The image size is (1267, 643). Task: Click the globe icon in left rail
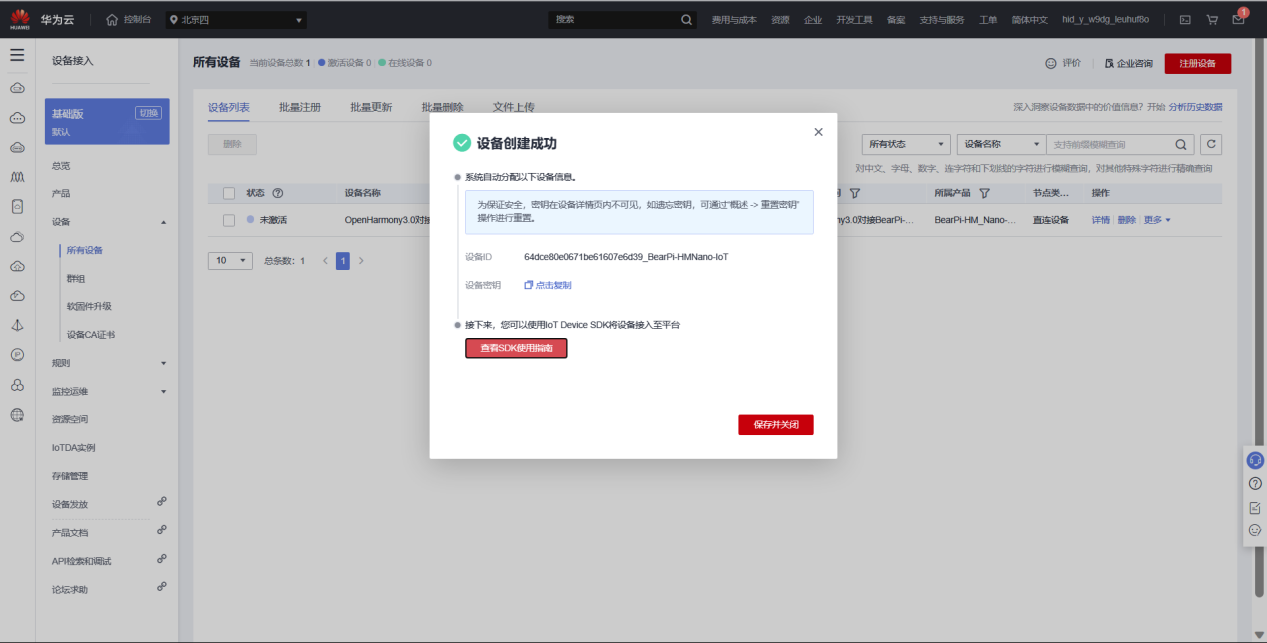pos(17,414)
